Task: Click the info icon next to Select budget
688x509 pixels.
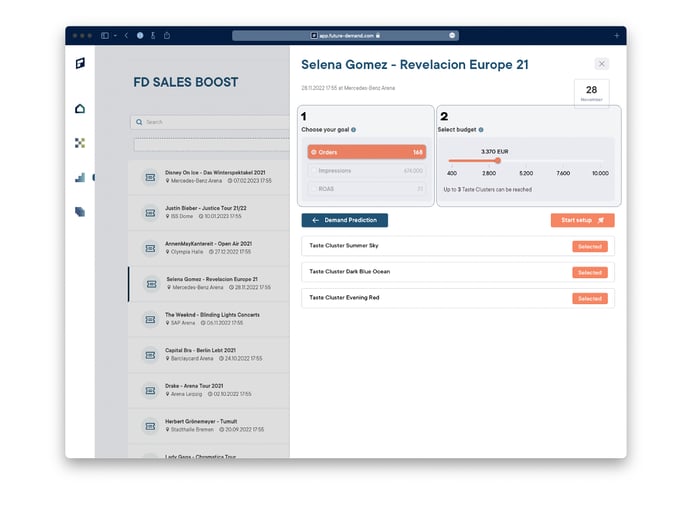Action: [x=481, y=129]
